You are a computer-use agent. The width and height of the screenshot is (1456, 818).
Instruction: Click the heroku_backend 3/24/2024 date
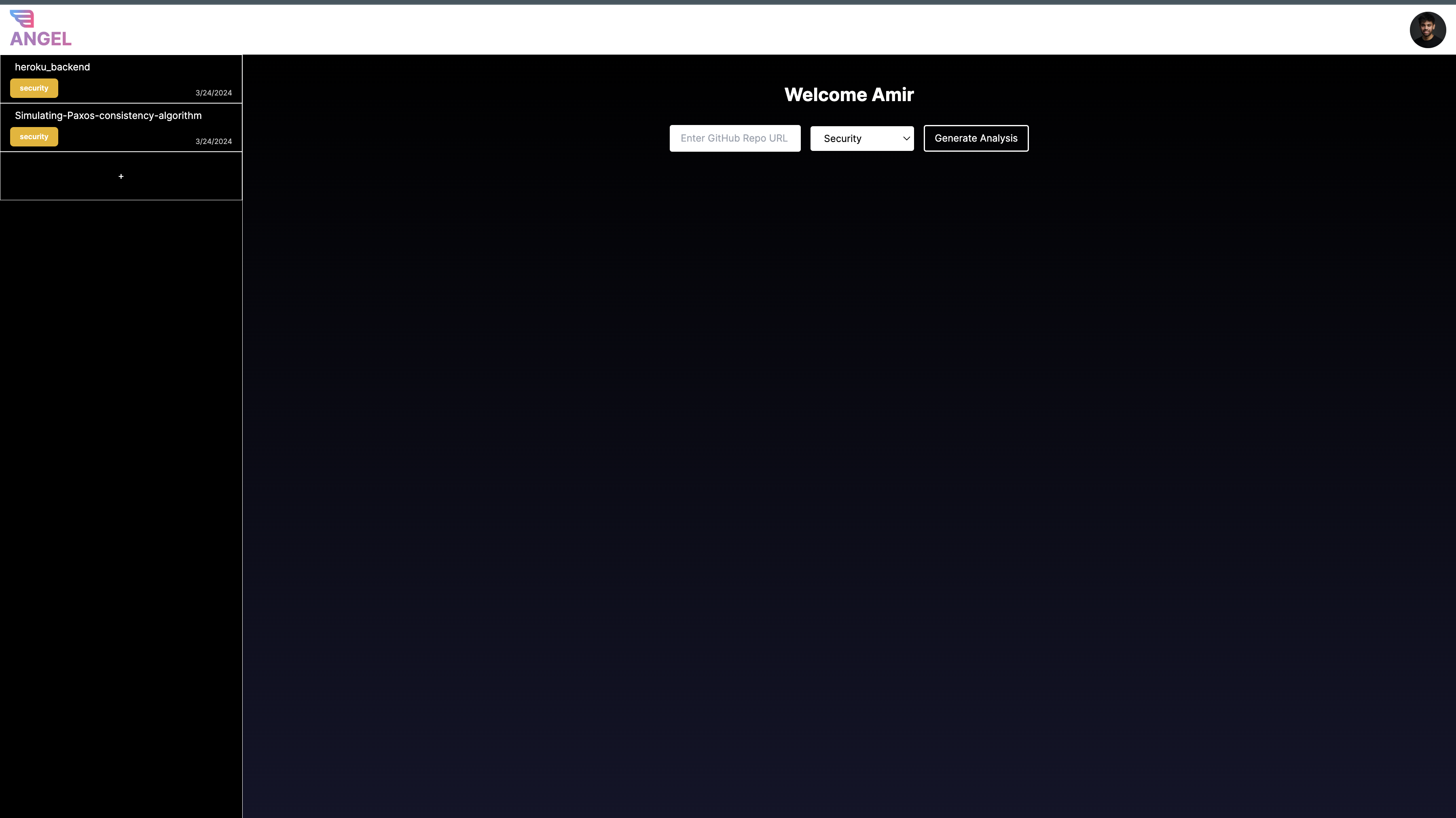coord(213,93)
